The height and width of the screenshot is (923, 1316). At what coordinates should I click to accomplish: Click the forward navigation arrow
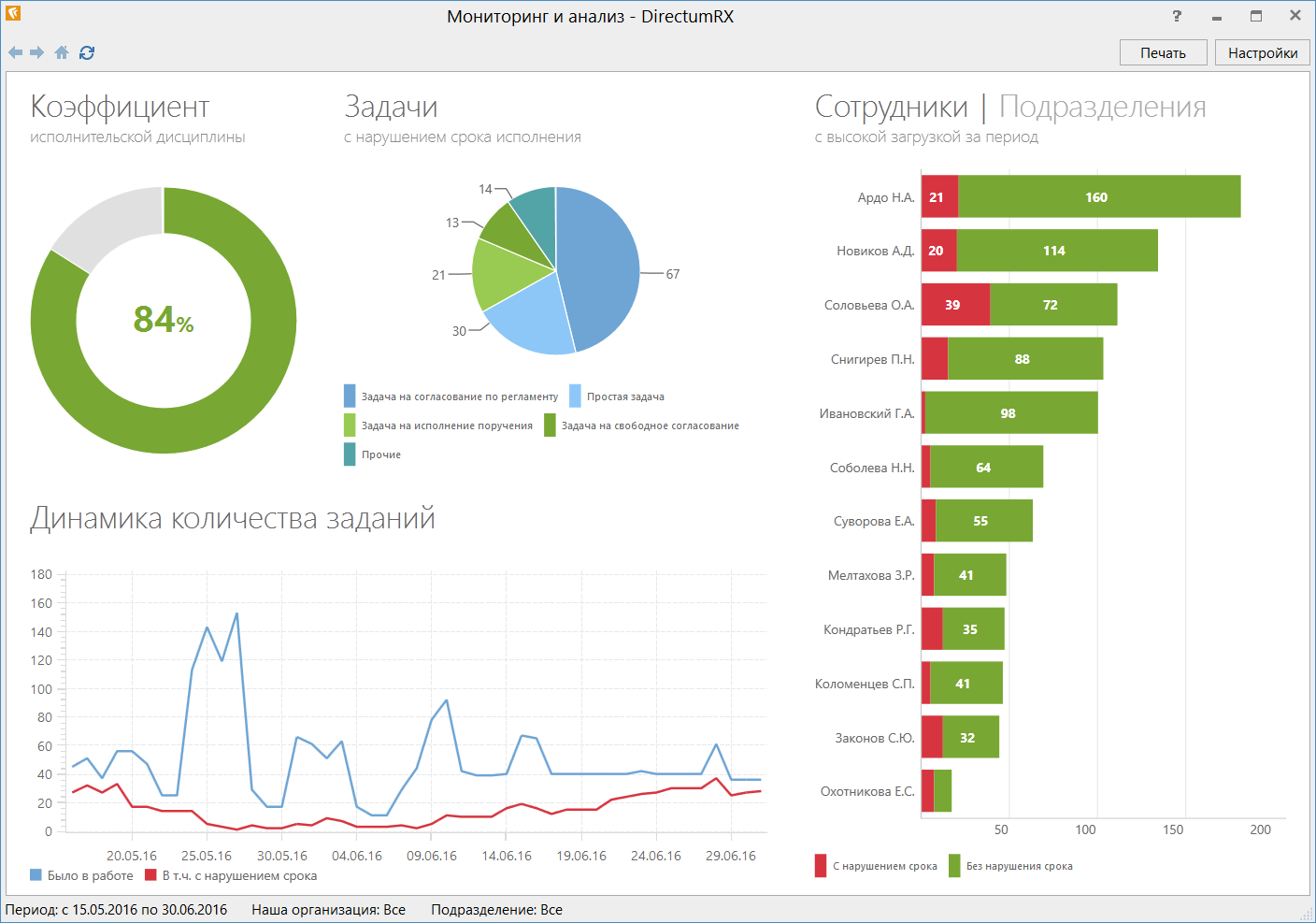click(37, 52)
